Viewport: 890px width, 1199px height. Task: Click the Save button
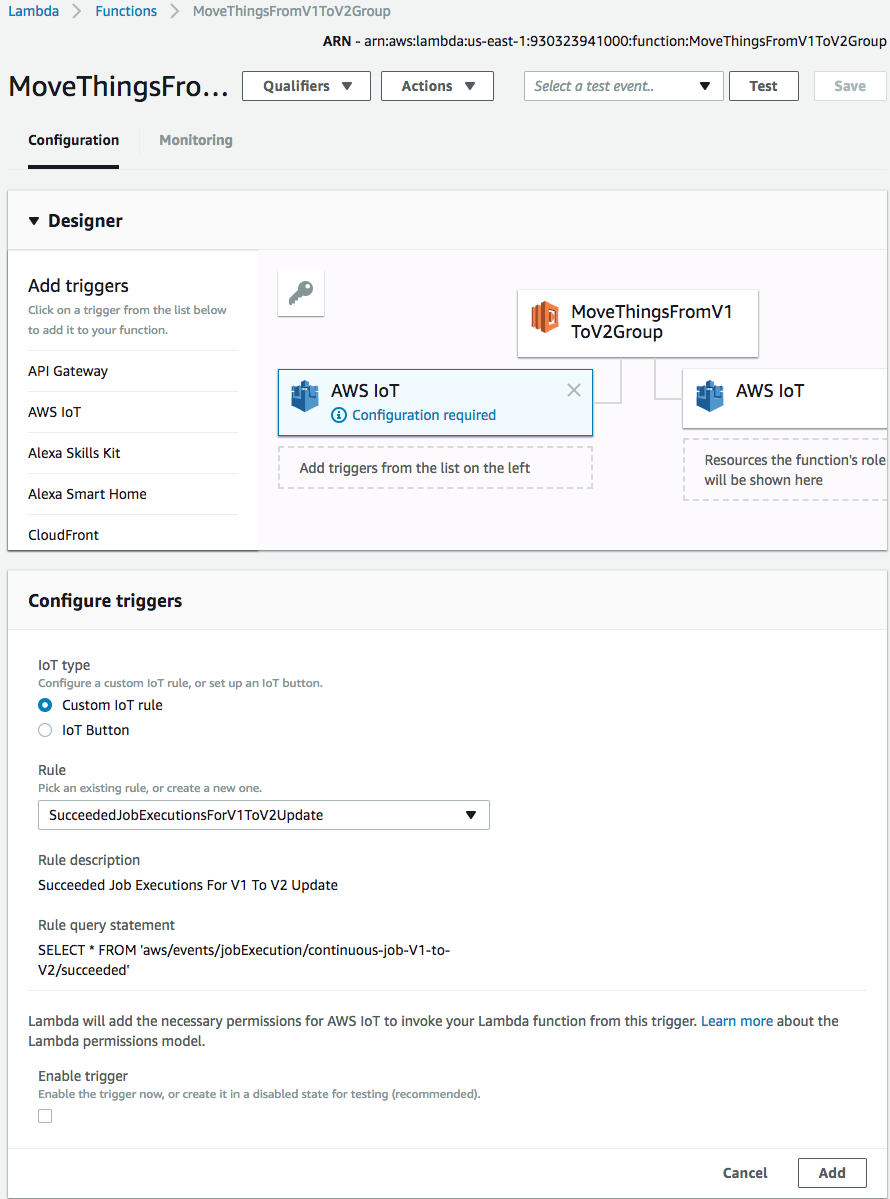tap(850, 86)
